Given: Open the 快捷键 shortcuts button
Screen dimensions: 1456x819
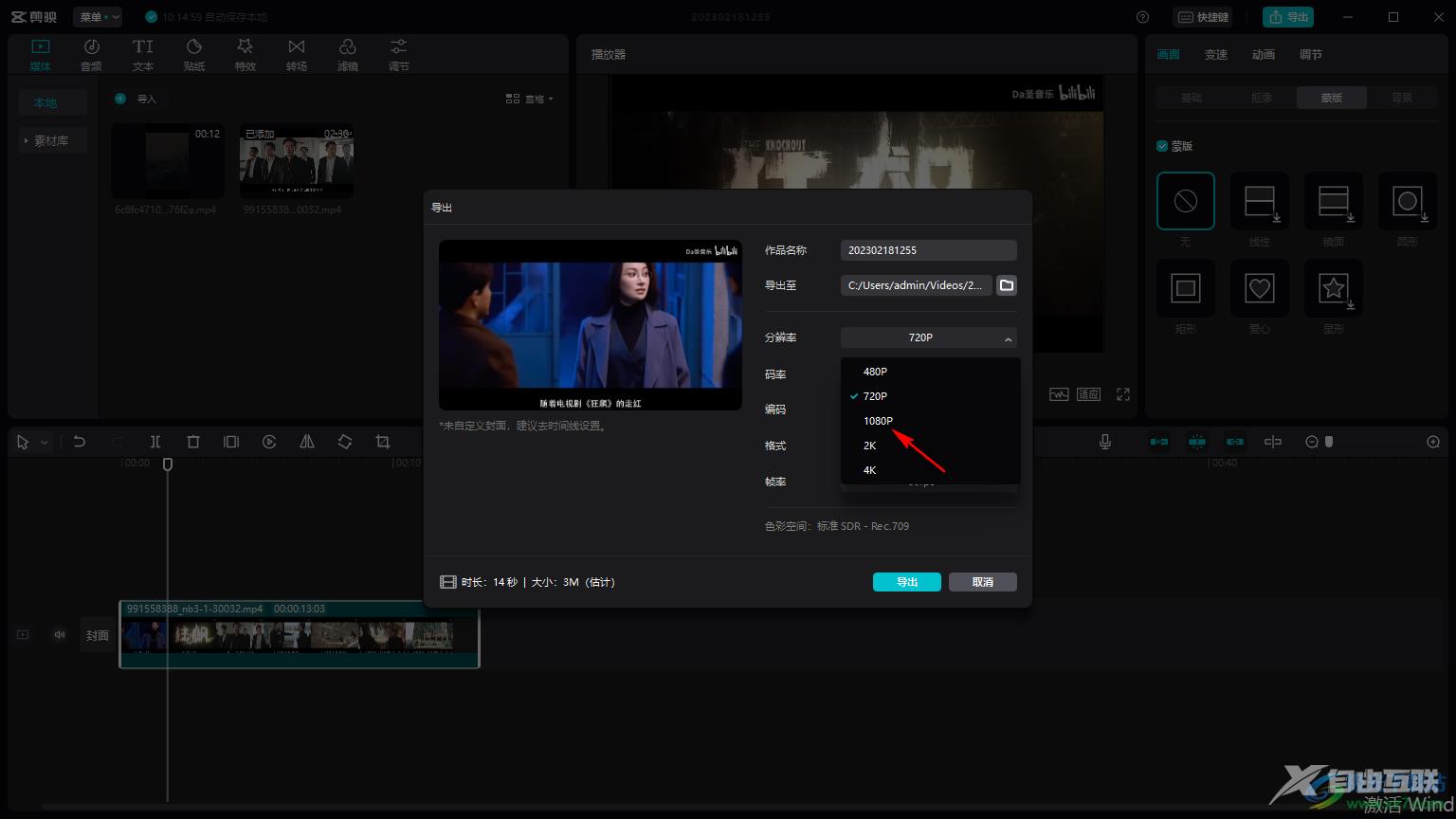Looking at the screenshot, I should pyautogui.click(x=1203, y=17).
